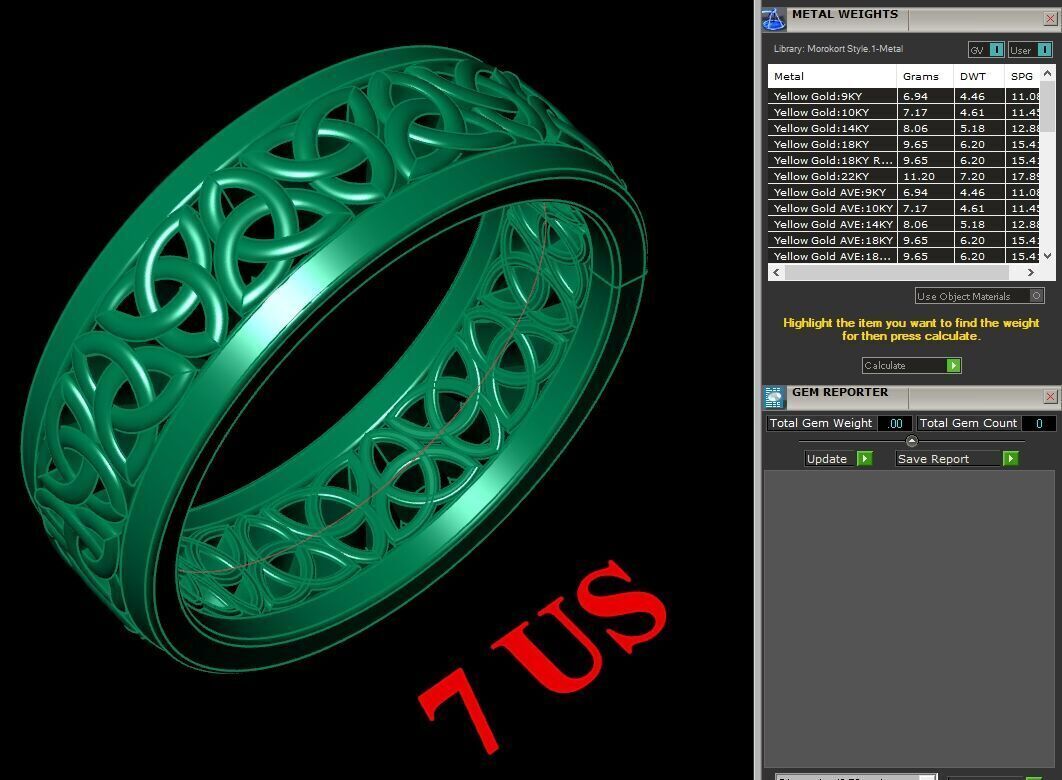Select the Yellow Gold AVE:9KY row

tap(904, 192)
